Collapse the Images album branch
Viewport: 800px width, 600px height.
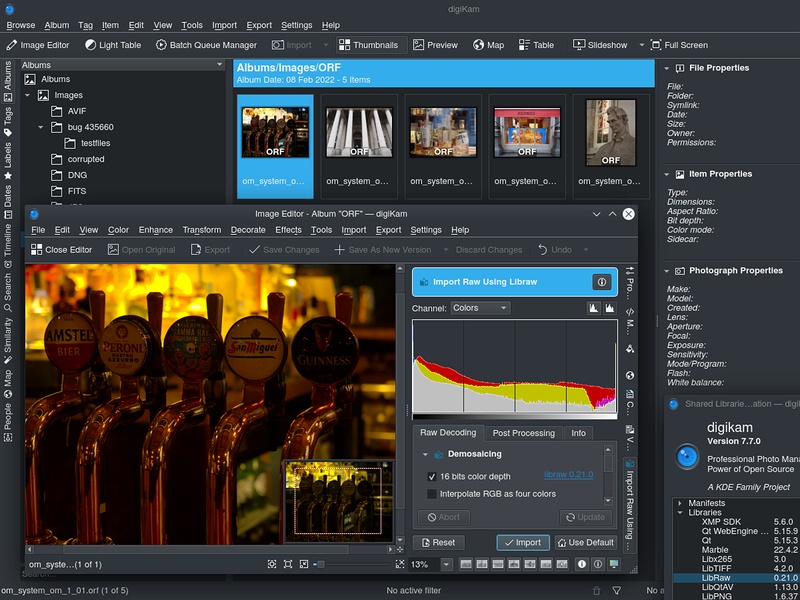27,95
